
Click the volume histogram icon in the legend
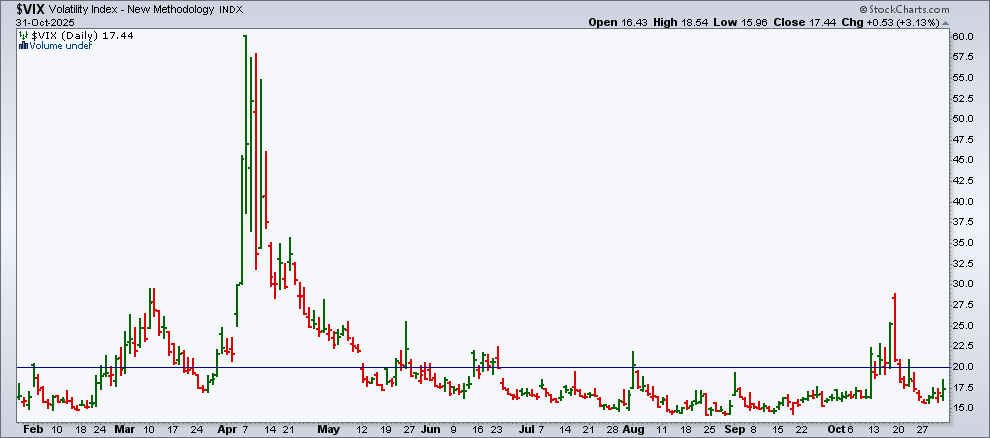tap(24, 45)
